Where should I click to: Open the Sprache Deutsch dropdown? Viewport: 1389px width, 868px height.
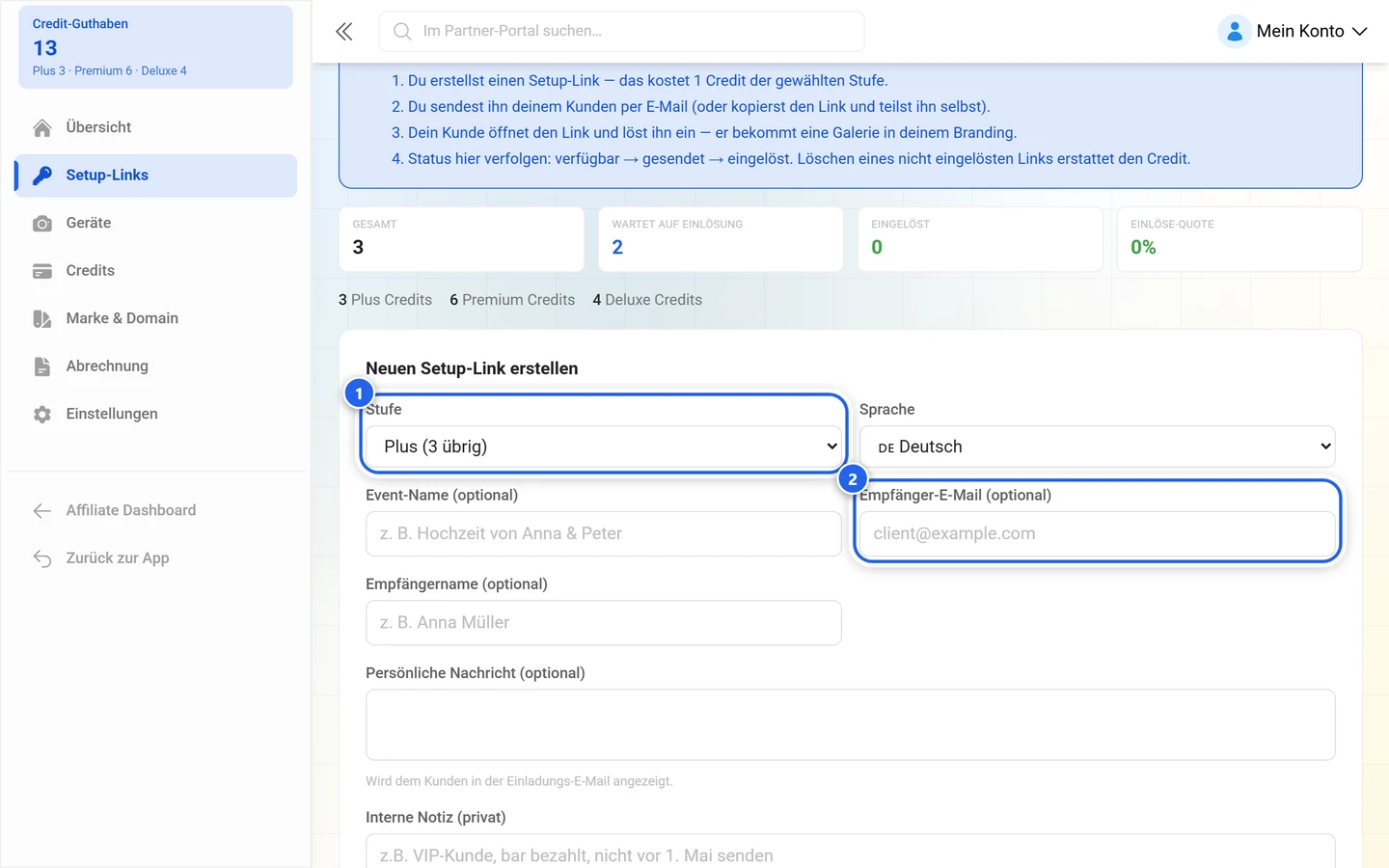(x=1098, y=447)
